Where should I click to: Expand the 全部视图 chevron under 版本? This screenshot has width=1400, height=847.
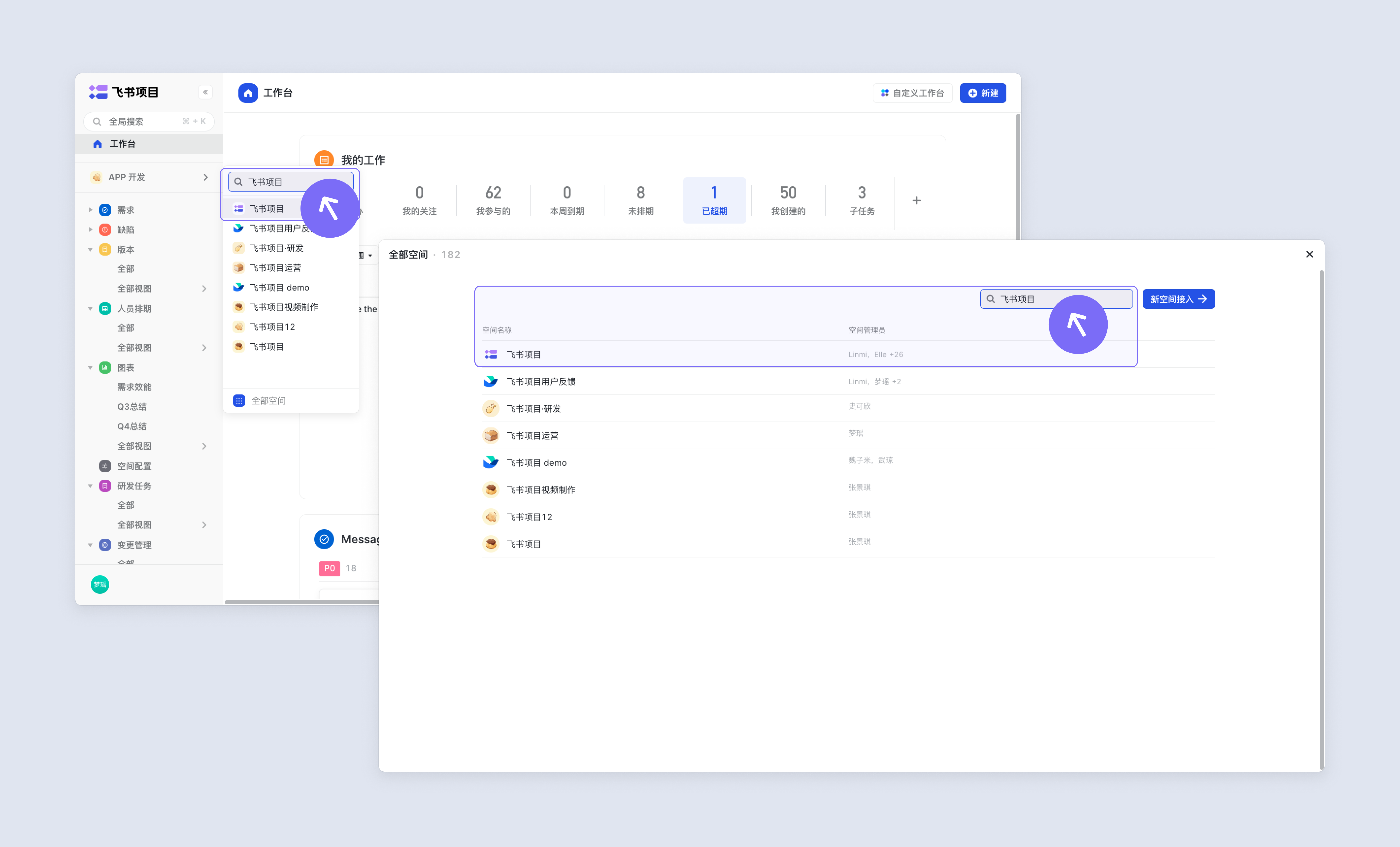[x=204, y=289]
